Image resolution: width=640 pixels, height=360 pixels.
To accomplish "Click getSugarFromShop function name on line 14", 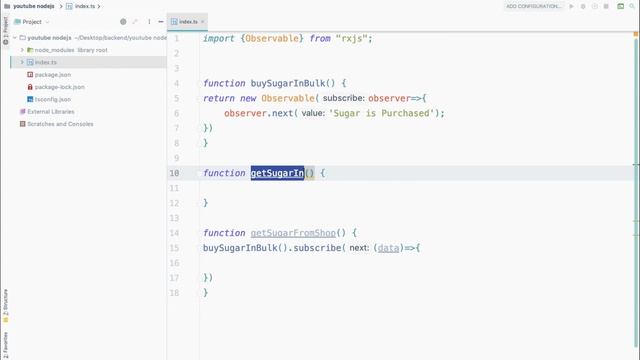I will 293,233.
